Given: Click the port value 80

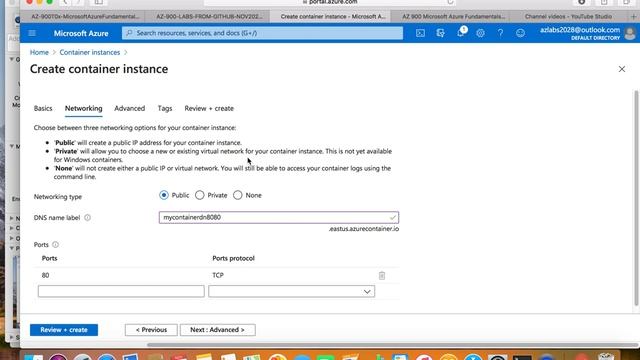Looking at the screenshot, I should (45, 276).
